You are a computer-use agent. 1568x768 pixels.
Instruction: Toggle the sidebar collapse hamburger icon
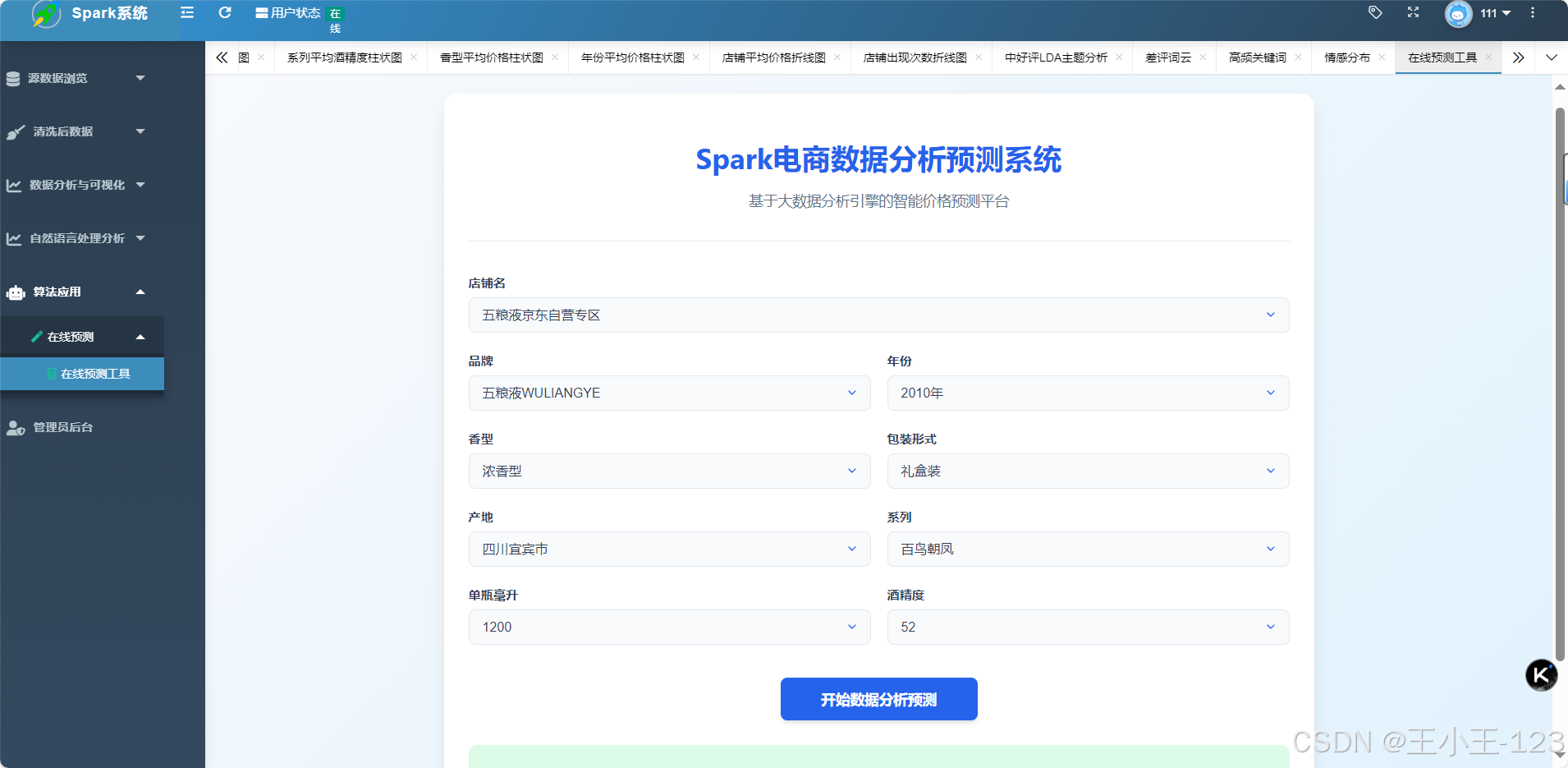187,13
